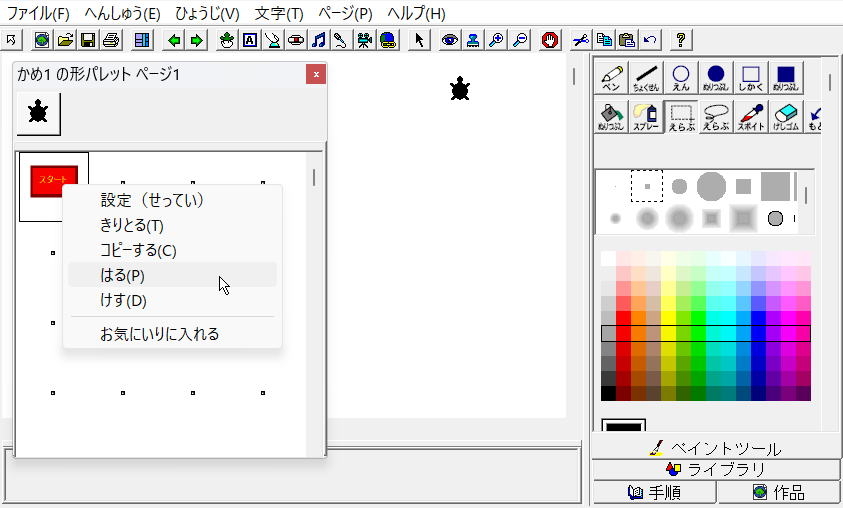Click the turtle on the white canvas

click(x=460, y=89)
